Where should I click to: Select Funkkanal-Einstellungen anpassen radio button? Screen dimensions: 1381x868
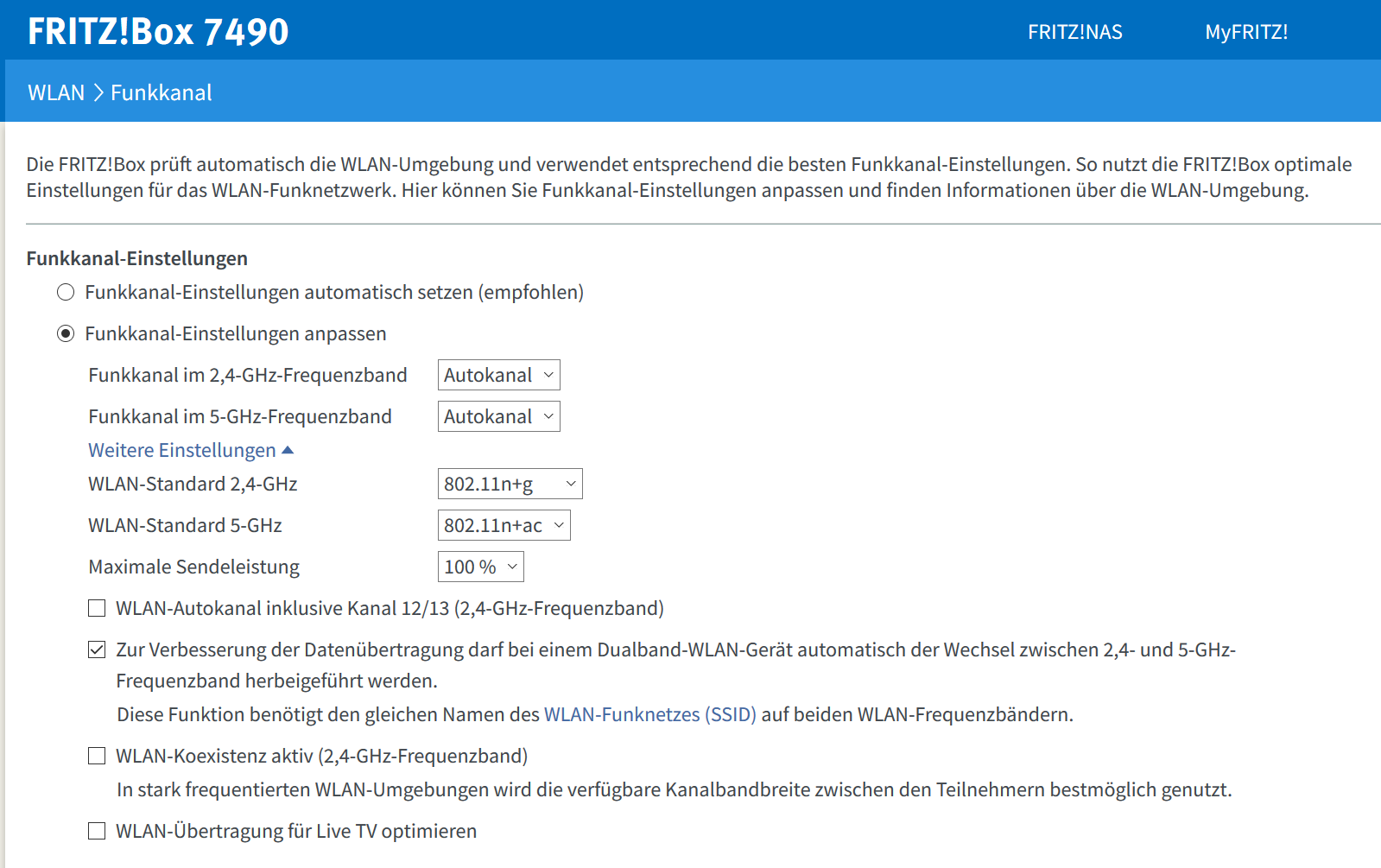(x=66, y=333)
